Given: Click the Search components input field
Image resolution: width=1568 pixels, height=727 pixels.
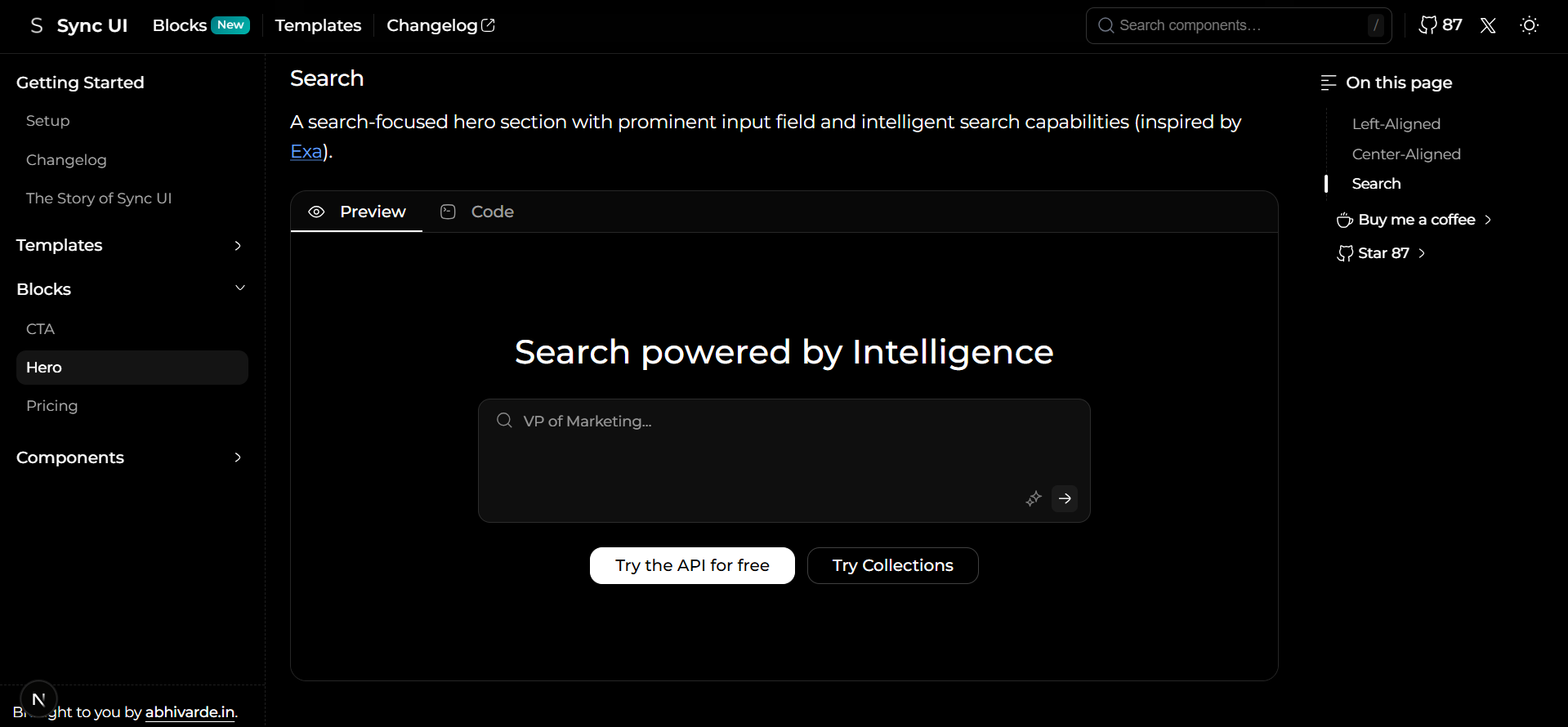Looking at the screenshot, I should tap(1226, 25).
